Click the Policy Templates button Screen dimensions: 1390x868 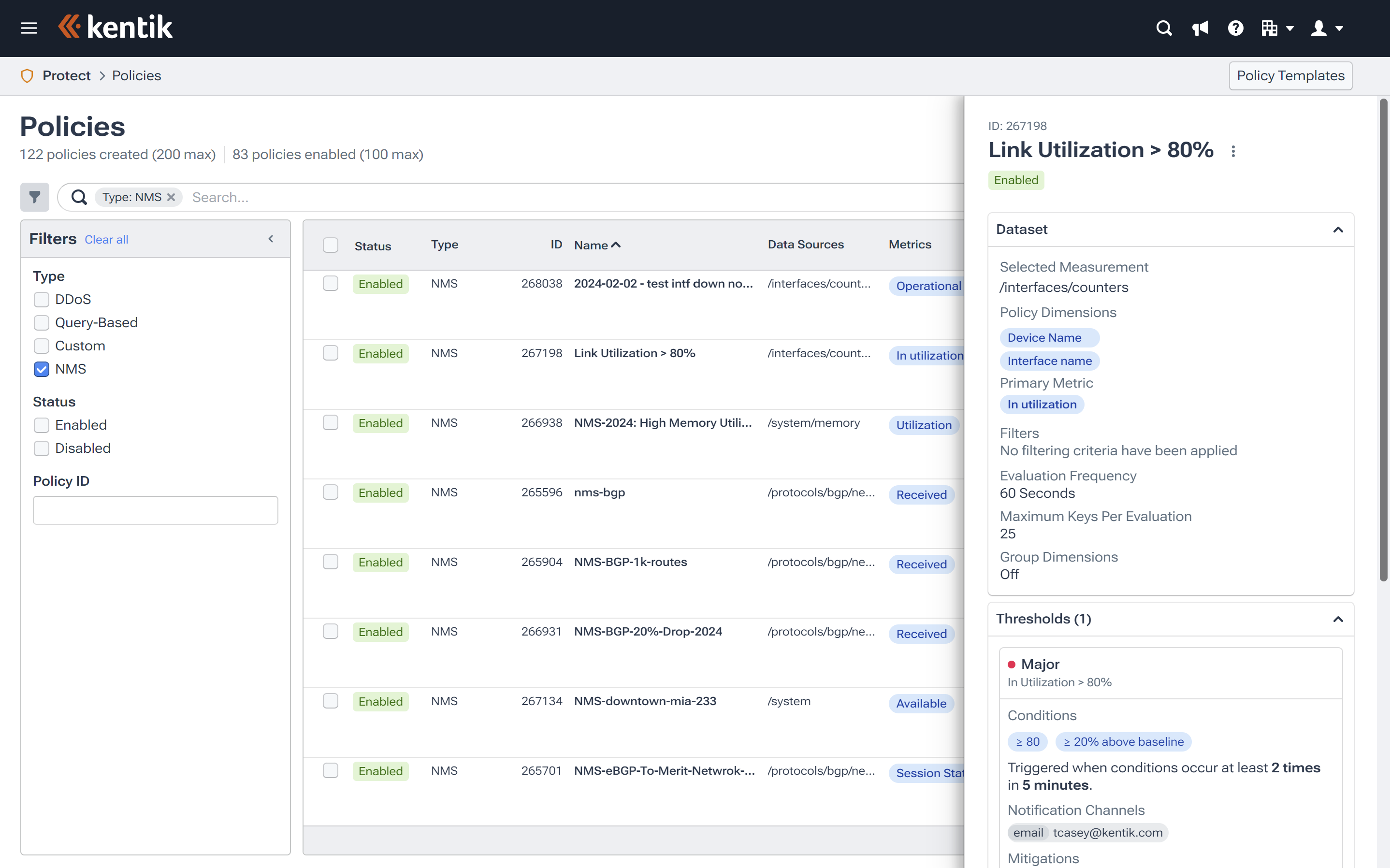coord(1291,75)
